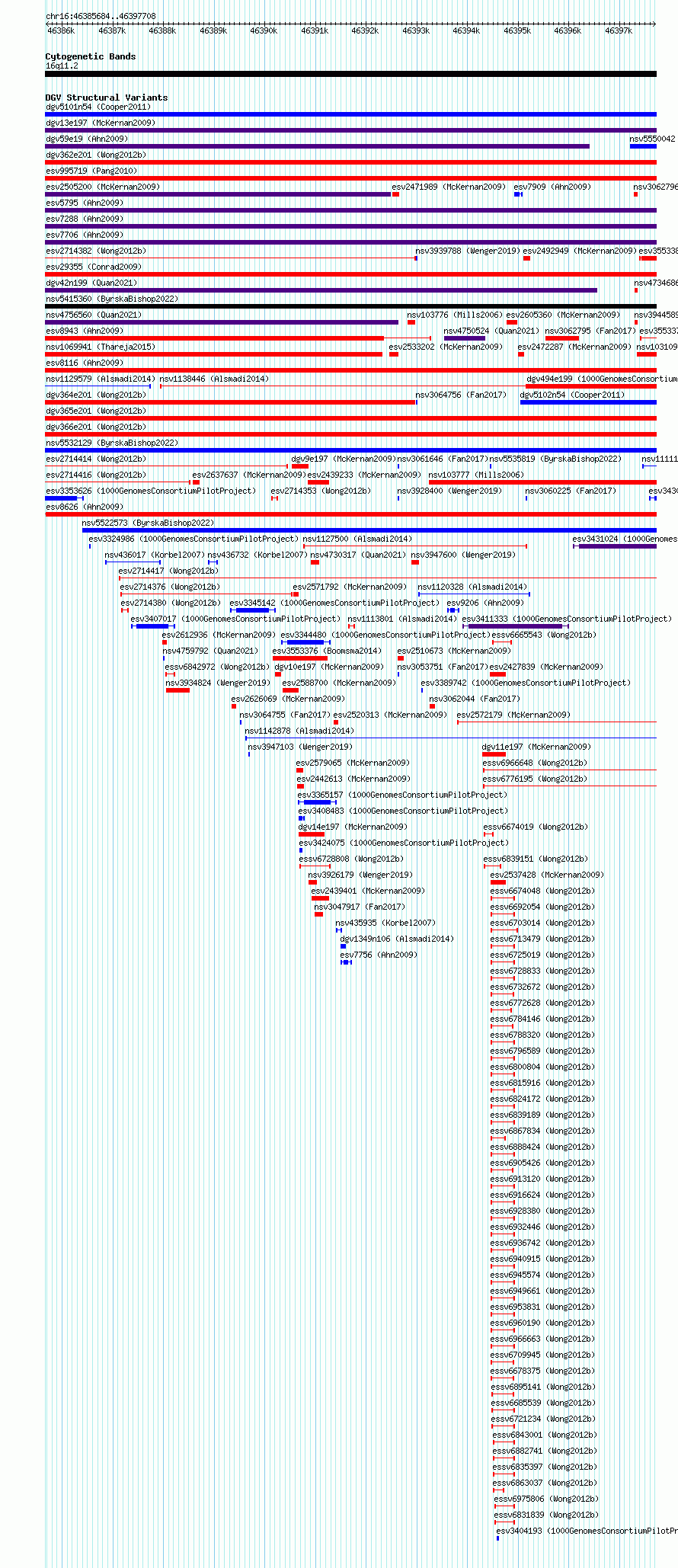Screen dimensions: 678x1568
Task: Open the dgv5102n54 (Cooper2011) variant
Action: coord(572,395)
